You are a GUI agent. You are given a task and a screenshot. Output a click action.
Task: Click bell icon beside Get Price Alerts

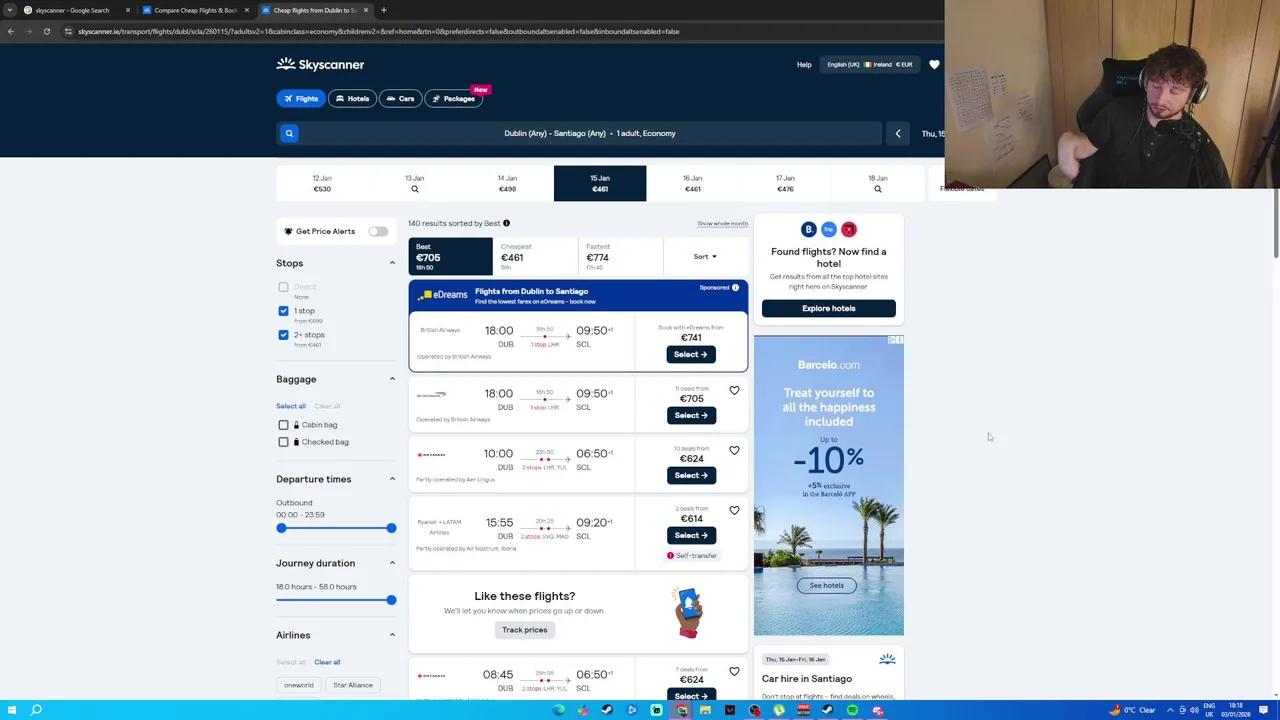pyautogui.click(x=288, y=231)
